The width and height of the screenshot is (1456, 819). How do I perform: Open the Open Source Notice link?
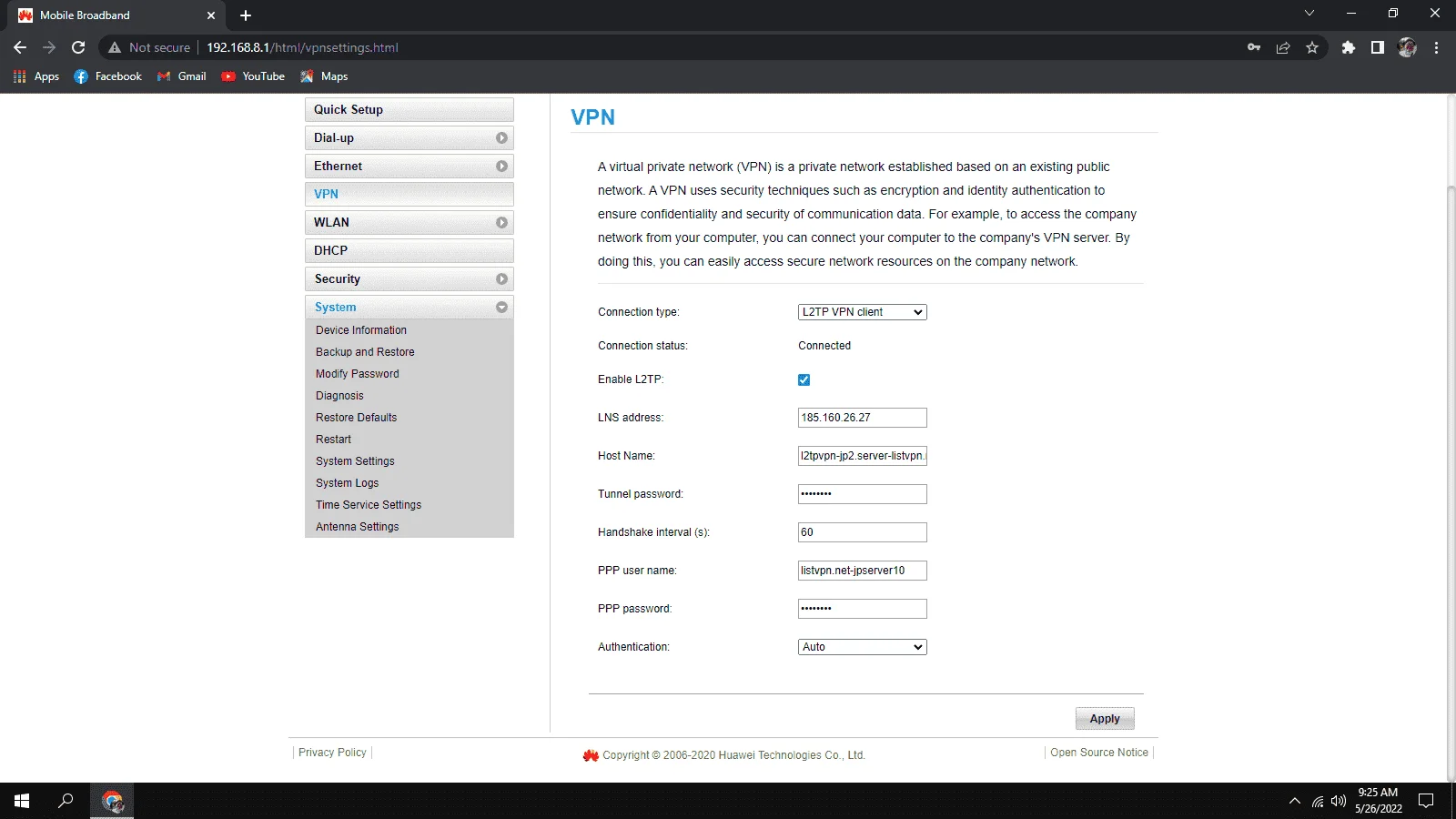[x=1099, y=753]
